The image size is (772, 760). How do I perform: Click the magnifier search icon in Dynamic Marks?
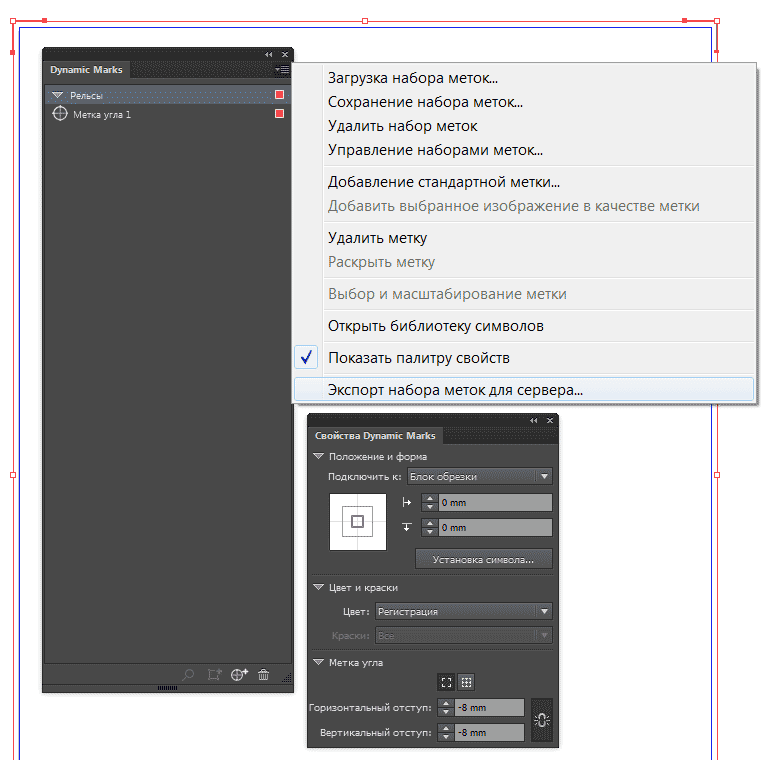coord(188,674)
